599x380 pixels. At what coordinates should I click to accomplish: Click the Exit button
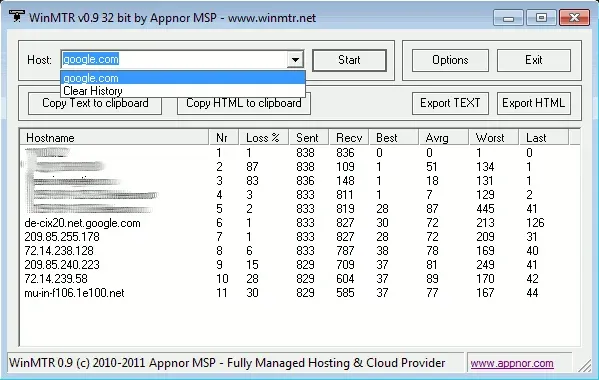click(x=534, y=60)
